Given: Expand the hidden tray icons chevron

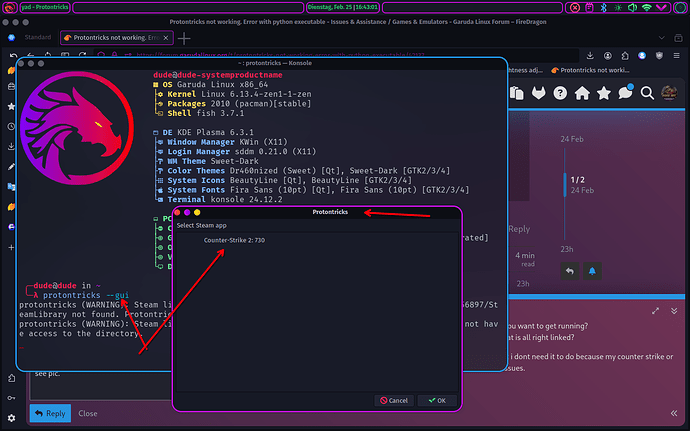Looking at the screenshot, I should click(661, 7).
